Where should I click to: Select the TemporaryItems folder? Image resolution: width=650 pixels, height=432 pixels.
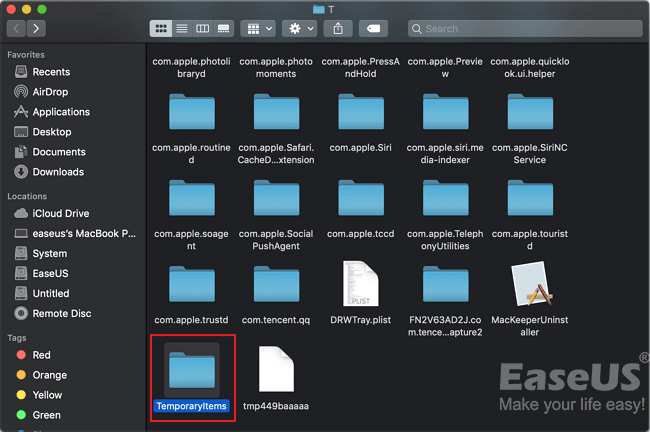pyautogui.click(x=191, y=369)
